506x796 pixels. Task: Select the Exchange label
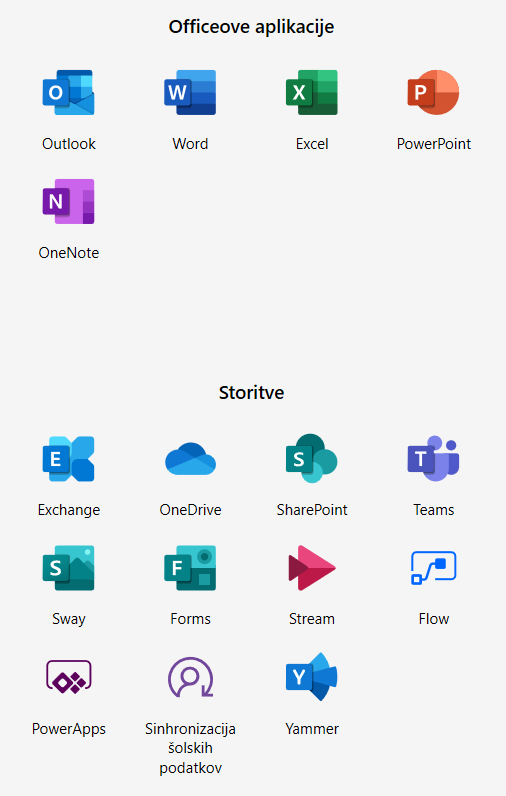(x=69, y=510)
